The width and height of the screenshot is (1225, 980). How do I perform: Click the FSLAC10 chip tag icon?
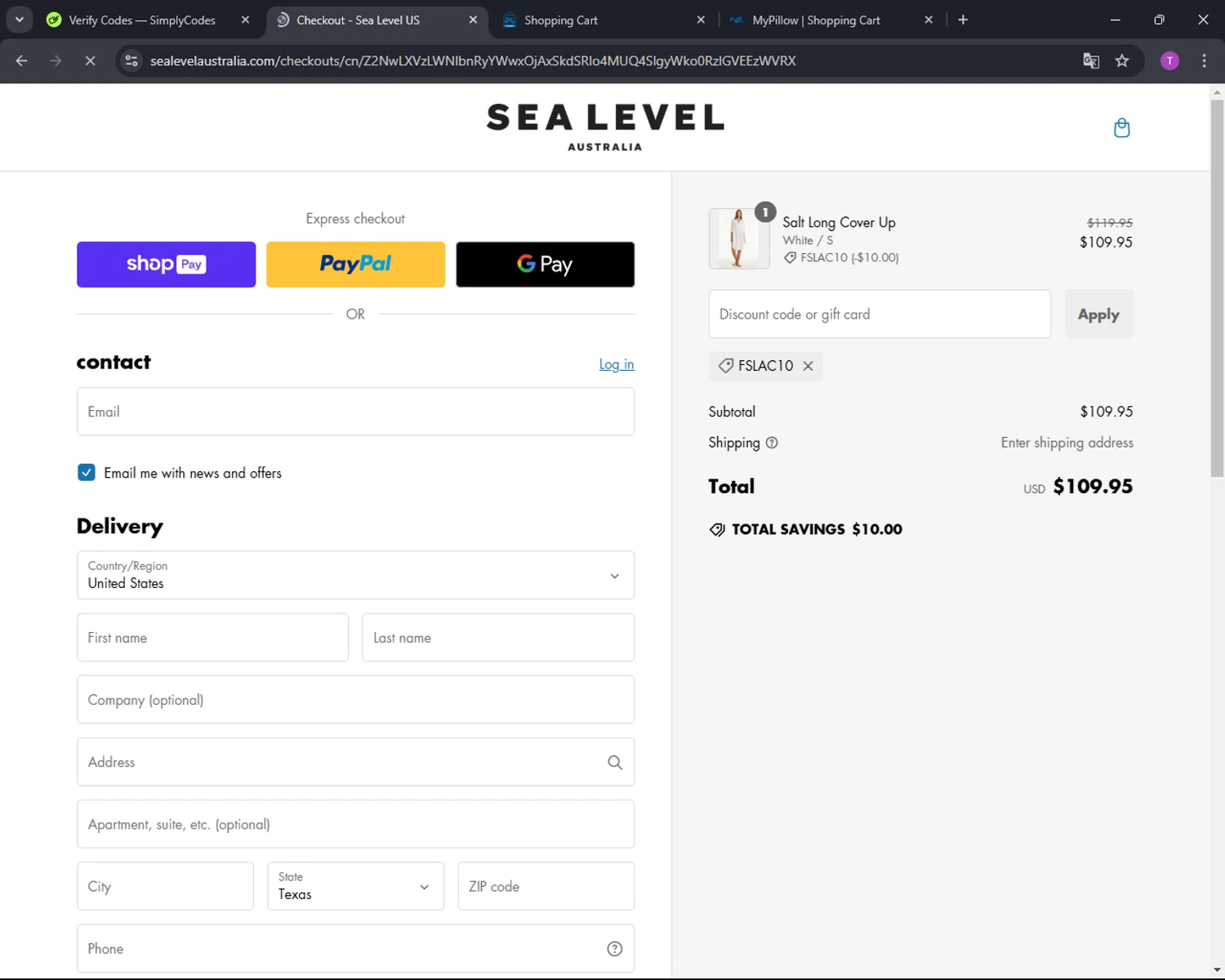[x=725, y=366]
